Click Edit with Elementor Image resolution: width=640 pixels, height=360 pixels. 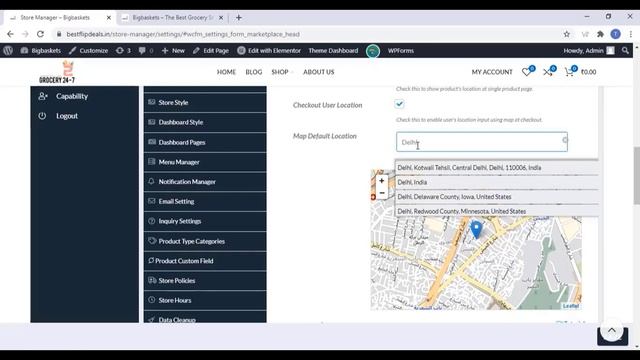tap(269, 51)
